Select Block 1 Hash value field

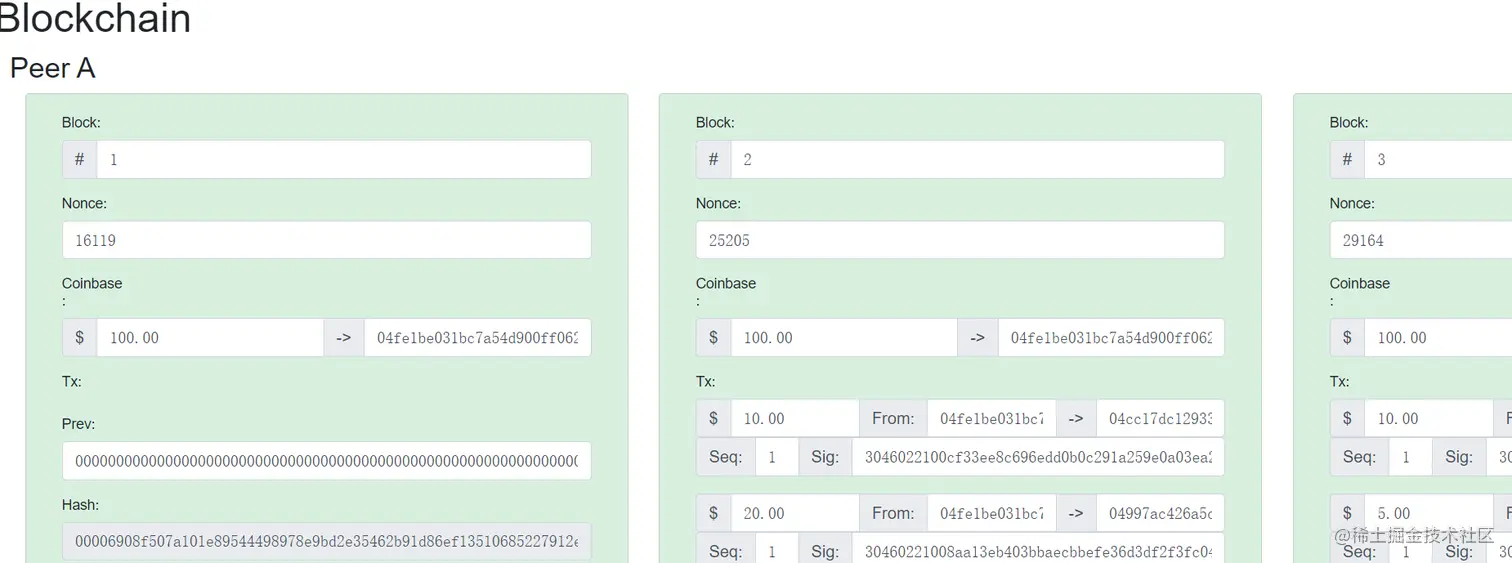[326, 541]
